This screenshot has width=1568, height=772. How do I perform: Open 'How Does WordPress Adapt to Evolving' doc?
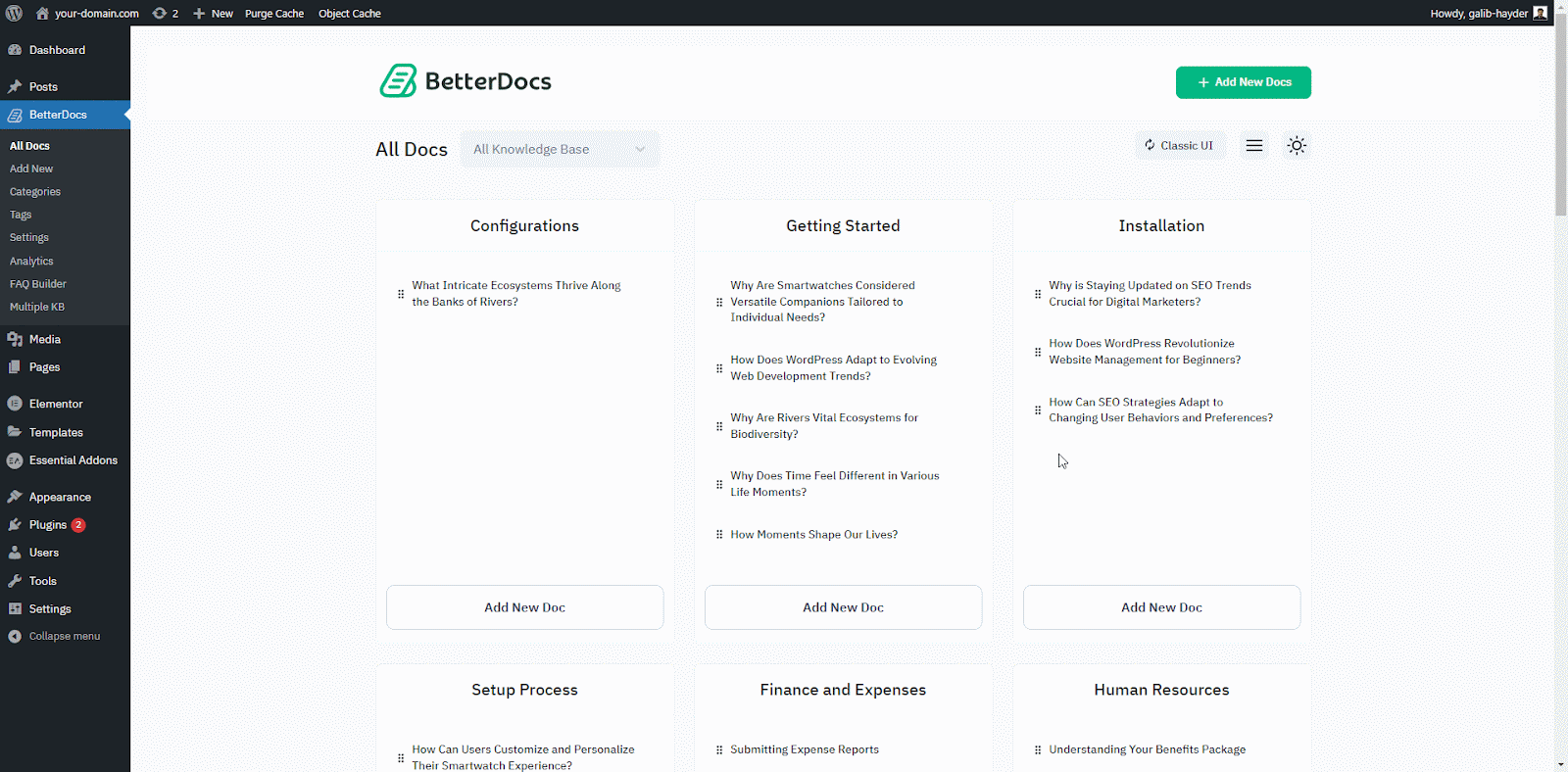(833, 367)
